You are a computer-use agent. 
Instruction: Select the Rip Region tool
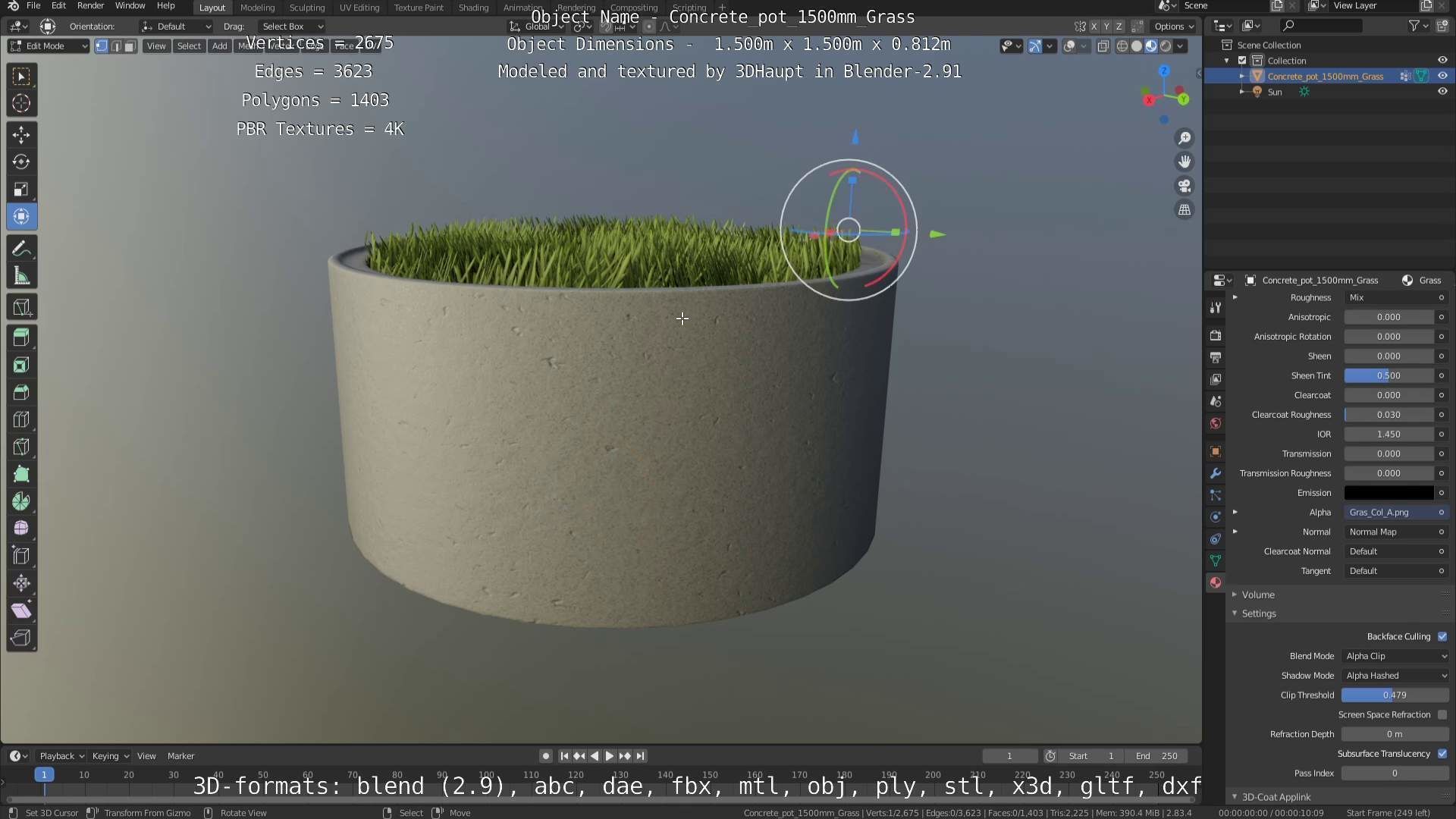tap(21, 638)
